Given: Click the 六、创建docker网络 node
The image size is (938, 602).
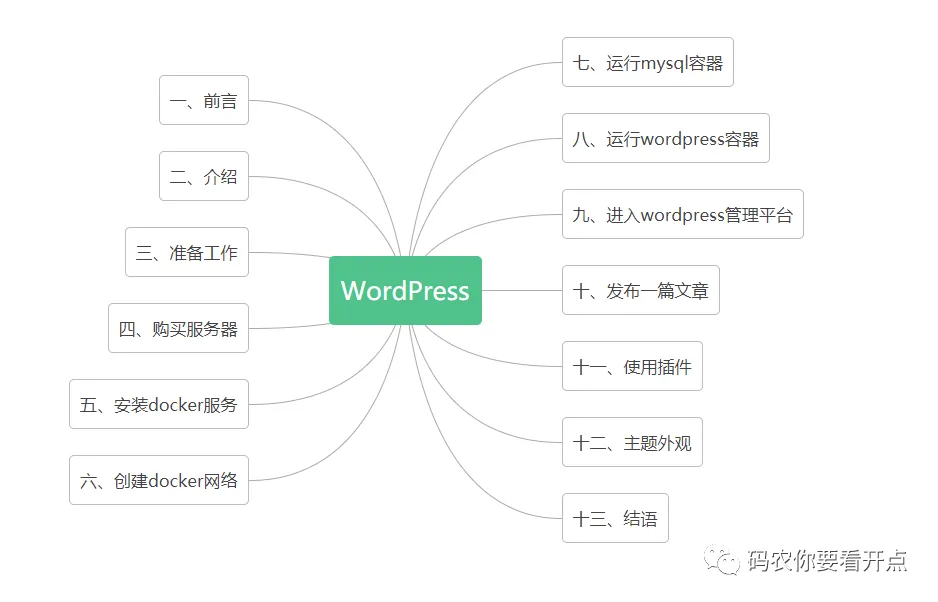Looking at the screenshot, I should click(x=159, y=480).
